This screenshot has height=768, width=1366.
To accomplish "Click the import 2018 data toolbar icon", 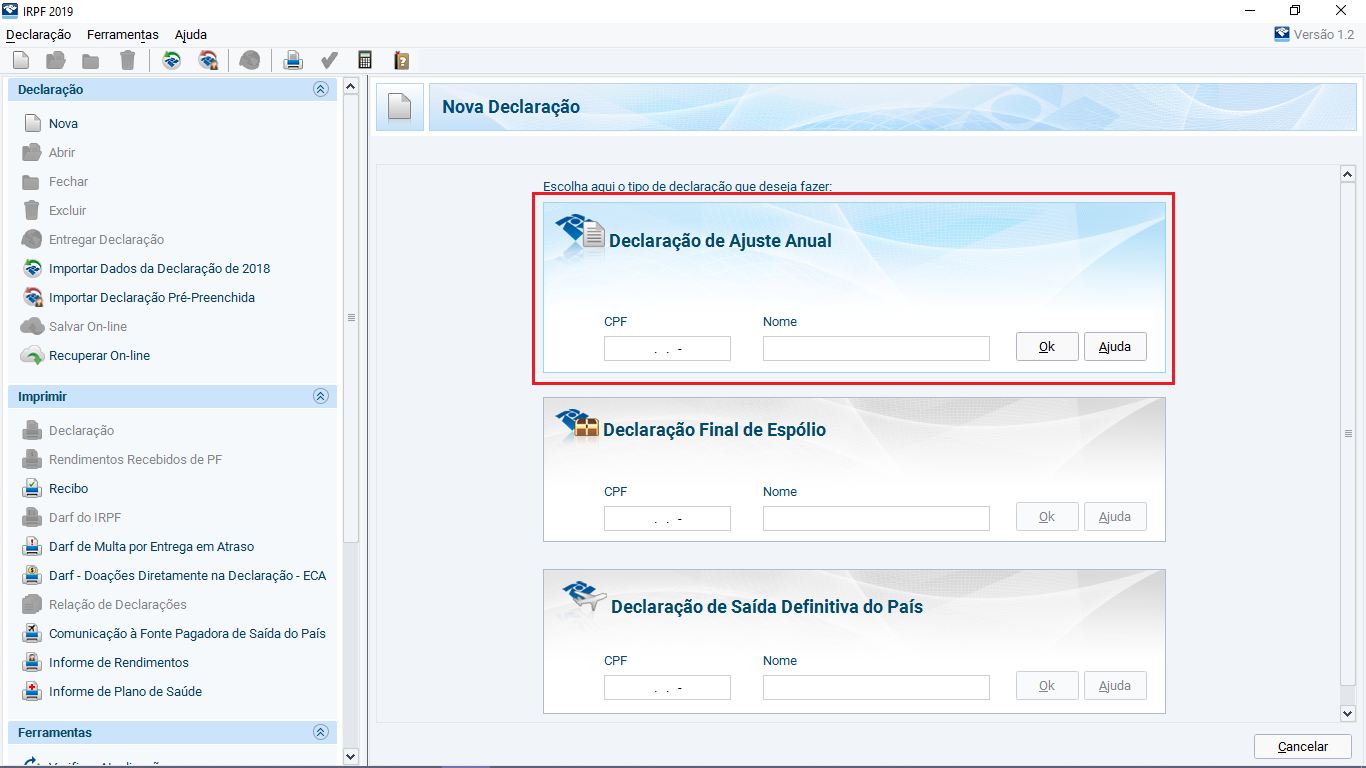I will tap(172, 61).
